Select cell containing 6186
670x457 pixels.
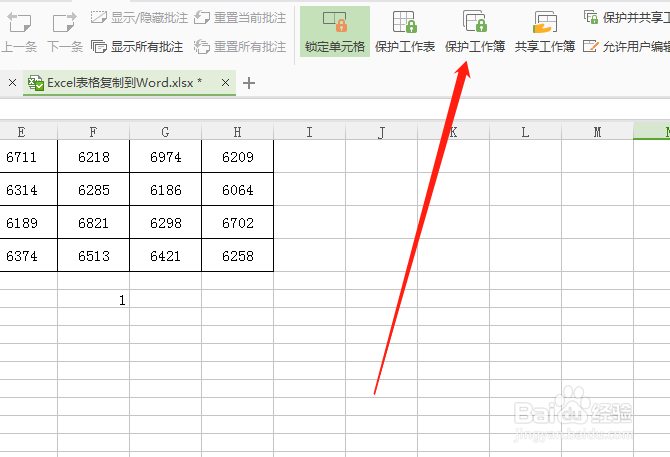(x=165, y=190)
